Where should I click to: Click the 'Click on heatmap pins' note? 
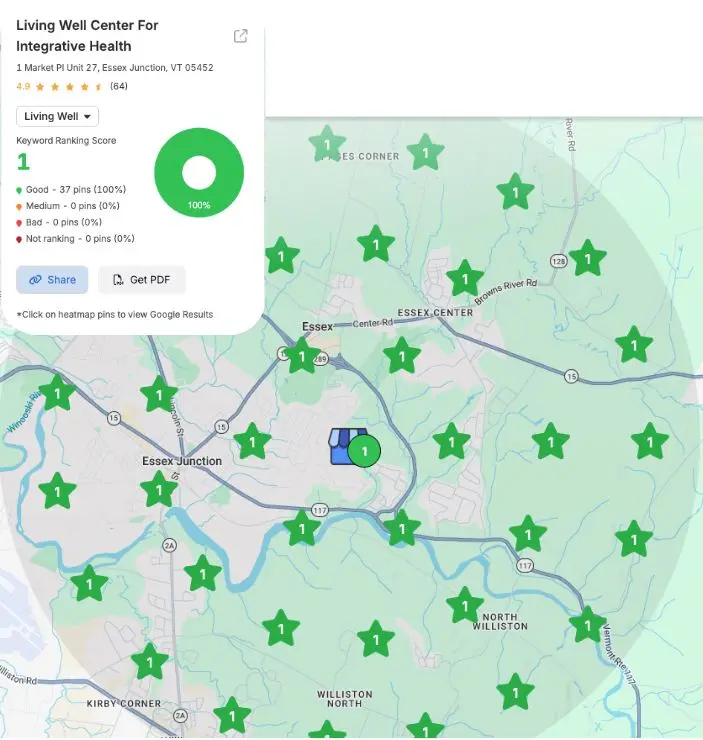coord(115,314)
